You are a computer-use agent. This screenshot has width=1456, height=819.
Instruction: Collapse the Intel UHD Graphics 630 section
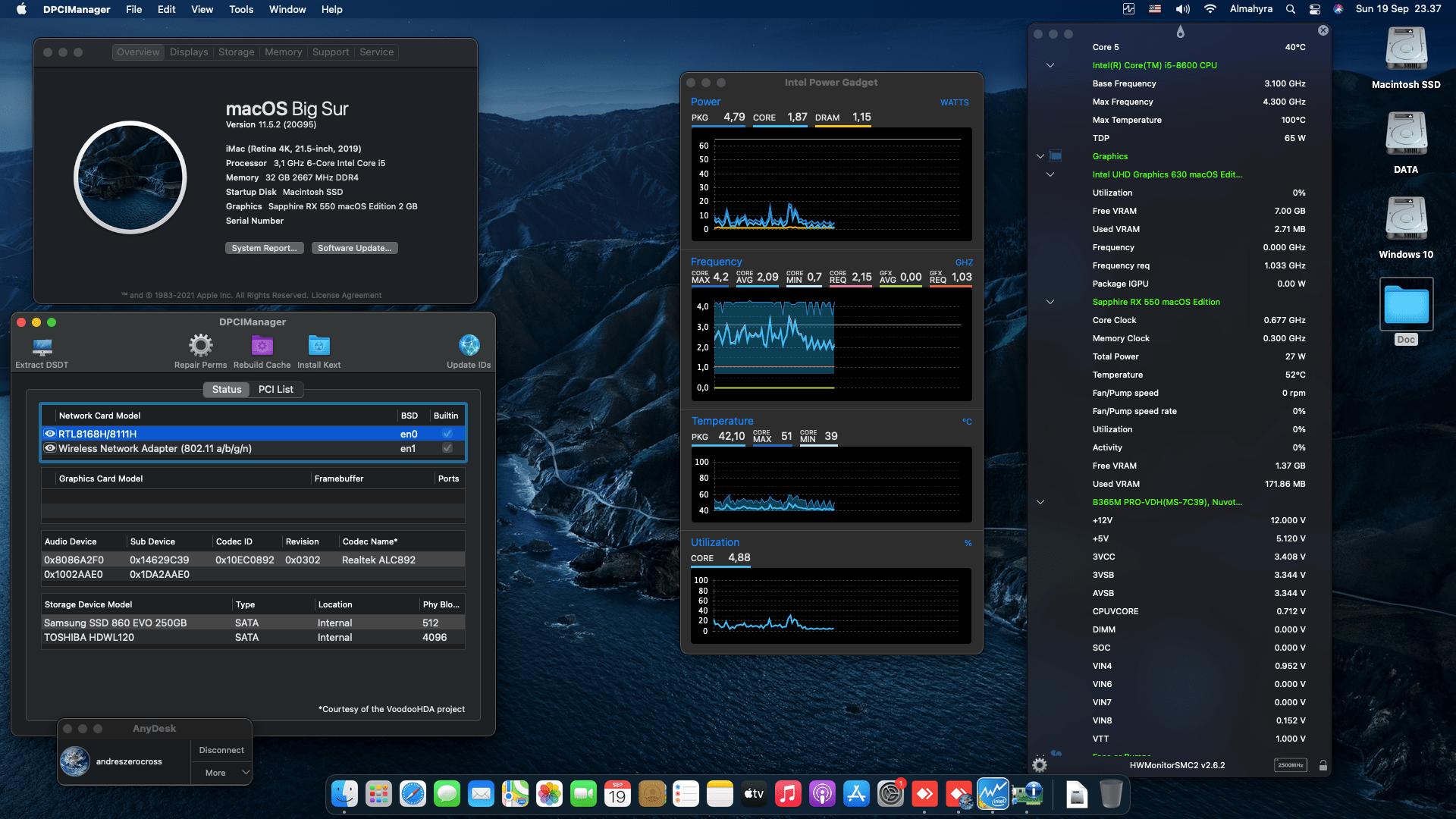pyautogui.click(x=1050, y=174)
